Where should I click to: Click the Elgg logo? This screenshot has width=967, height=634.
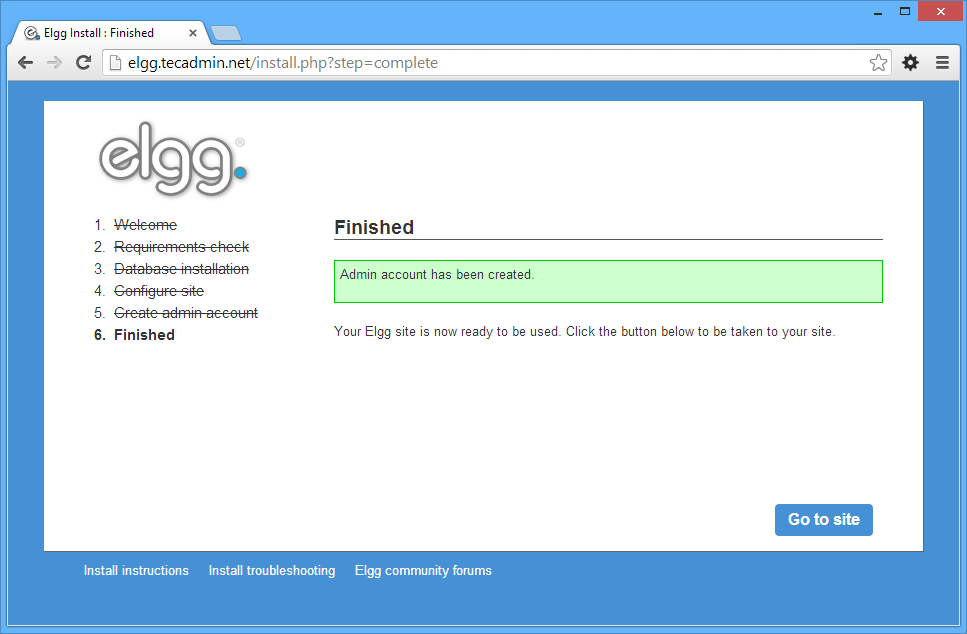(x=173, y=159)
